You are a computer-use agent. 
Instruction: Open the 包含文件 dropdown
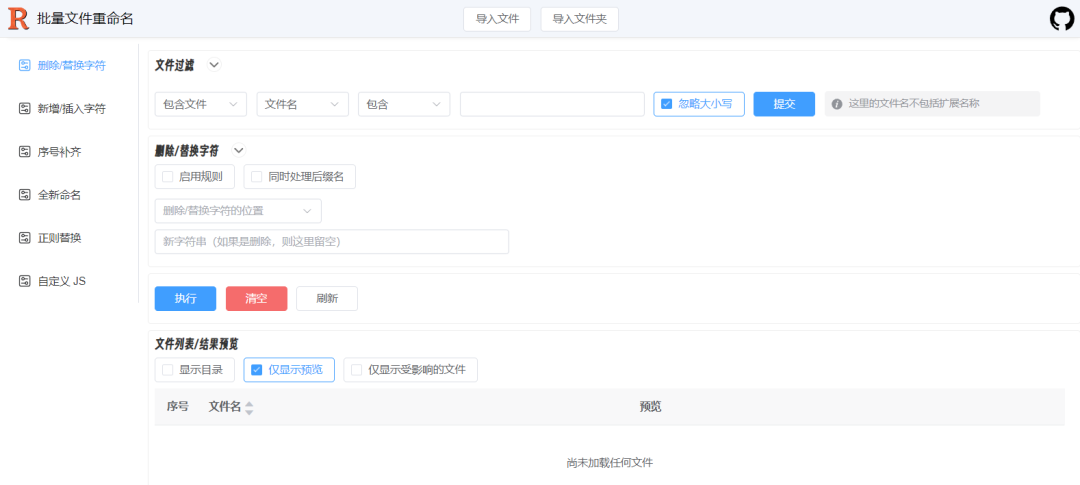click(x=201, y=104)
